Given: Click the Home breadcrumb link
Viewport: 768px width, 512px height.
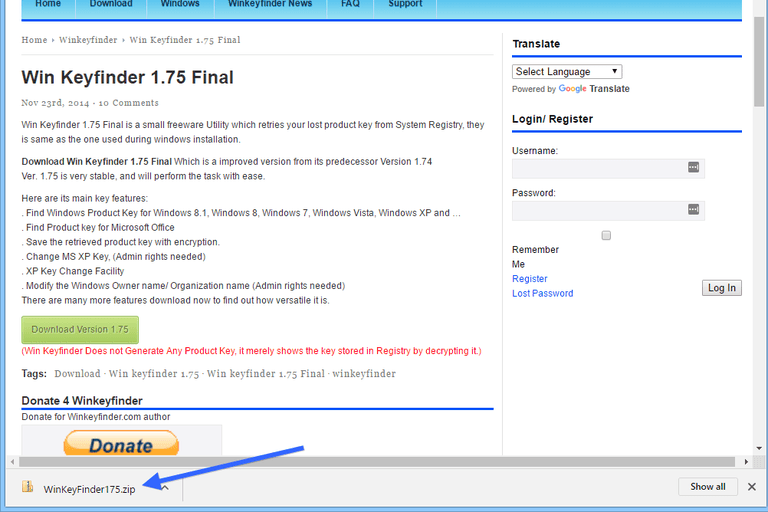Looking at the screenshot, I should tap(34, 40).
